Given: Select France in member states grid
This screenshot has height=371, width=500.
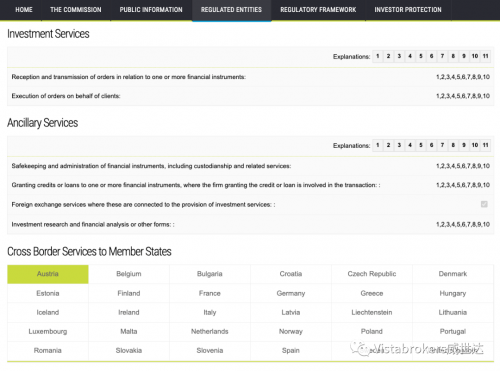Looking at the screenshot, I should 210,293.
